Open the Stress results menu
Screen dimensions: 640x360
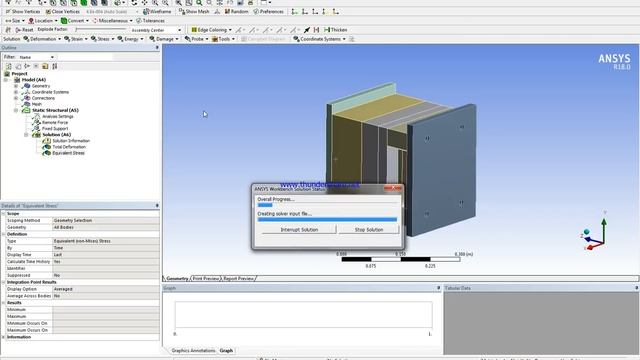[102, 39]
